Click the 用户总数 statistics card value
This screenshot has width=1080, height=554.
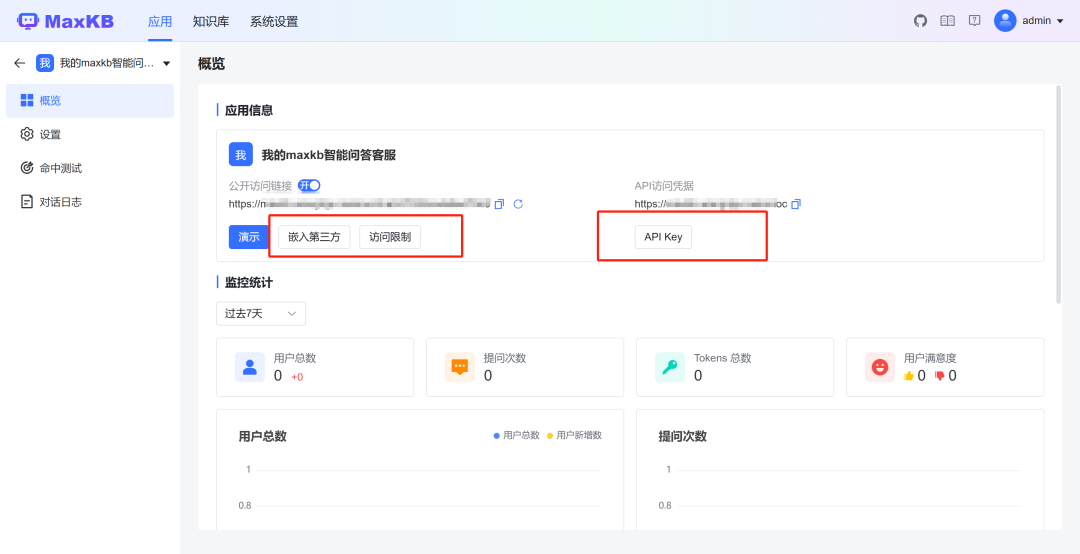click(x=278, y=376)
